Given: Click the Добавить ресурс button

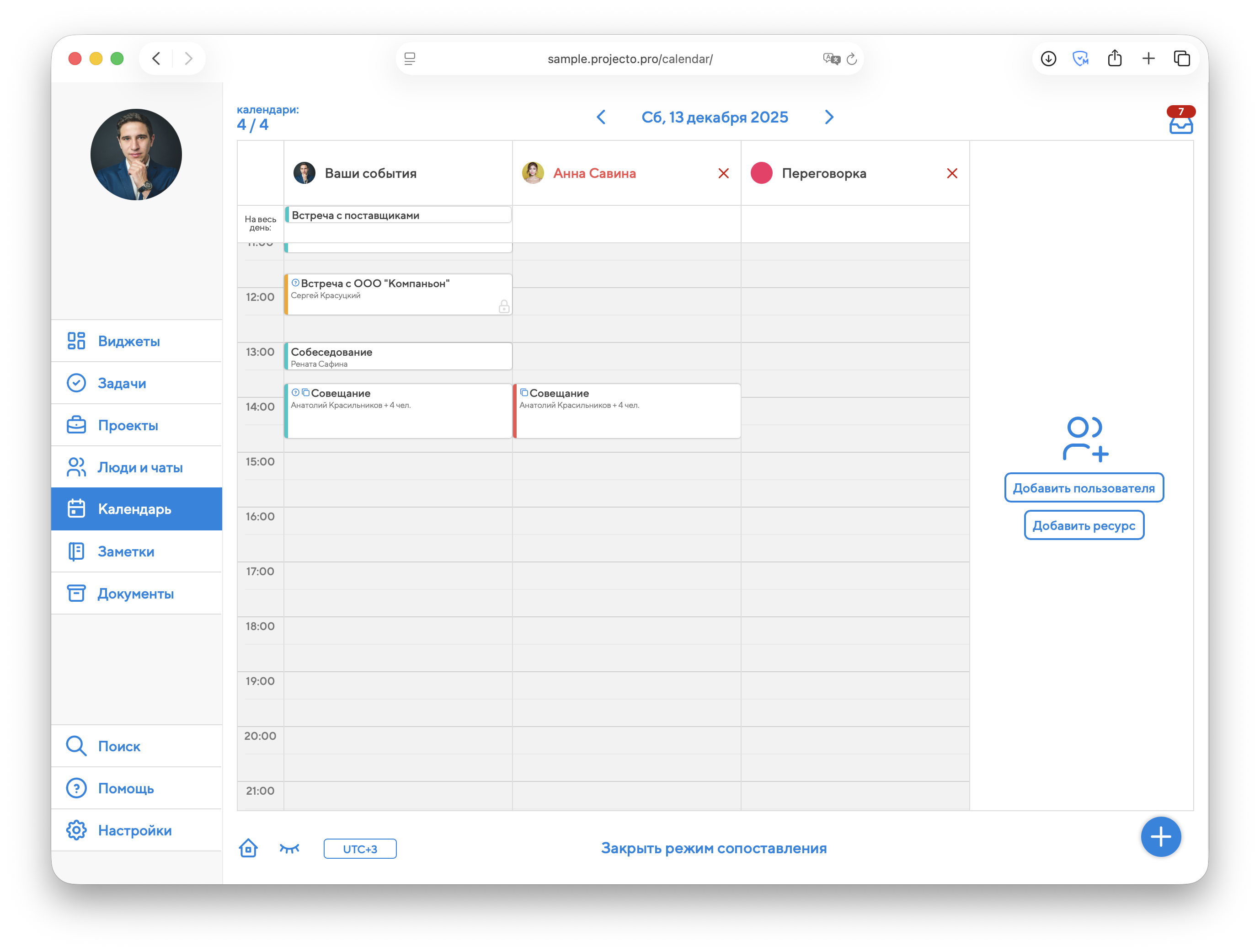Looking at the screenshot, I should pyautogui.click(x=1084, y=525).
